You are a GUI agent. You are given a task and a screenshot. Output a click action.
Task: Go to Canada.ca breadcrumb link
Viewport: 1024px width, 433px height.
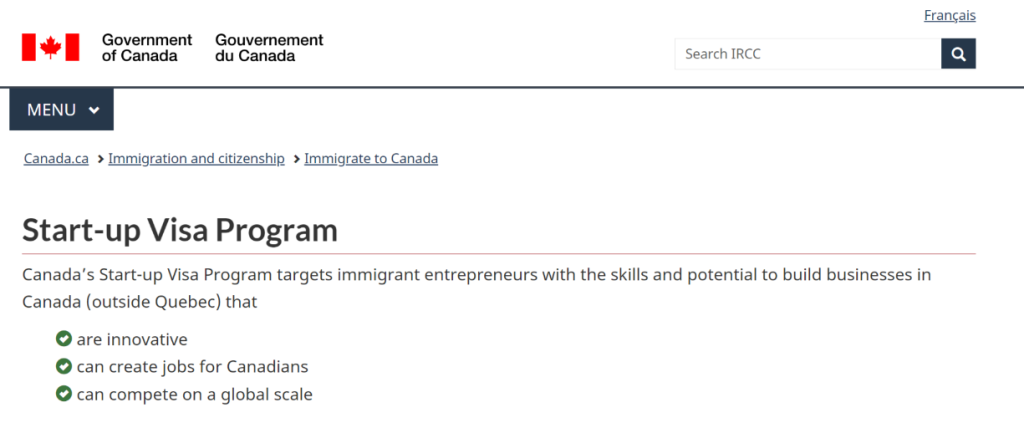point(56,159)
